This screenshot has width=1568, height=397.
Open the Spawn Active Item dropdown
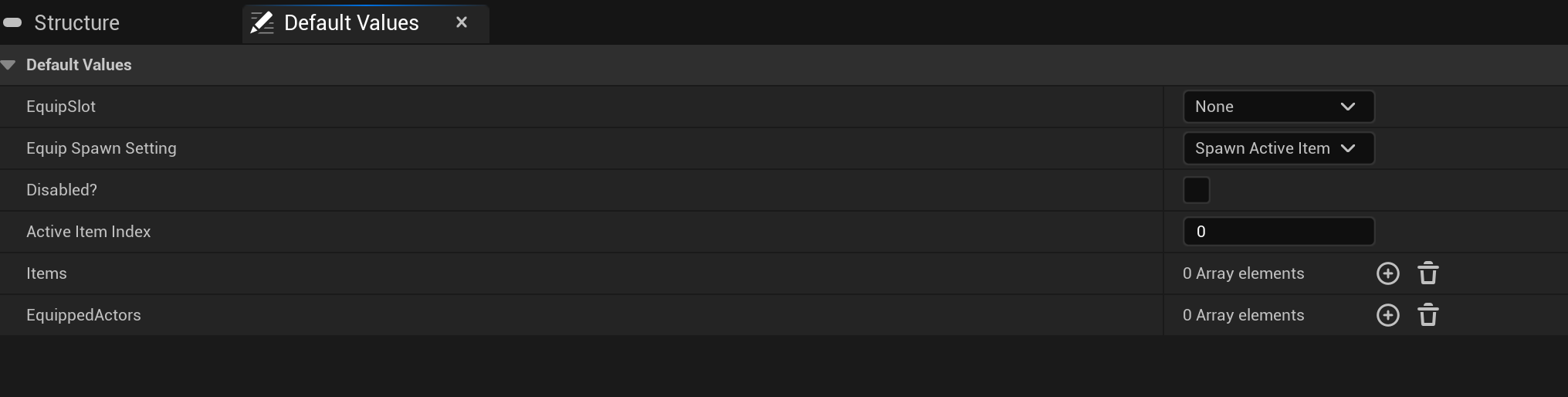[1278, 148]
